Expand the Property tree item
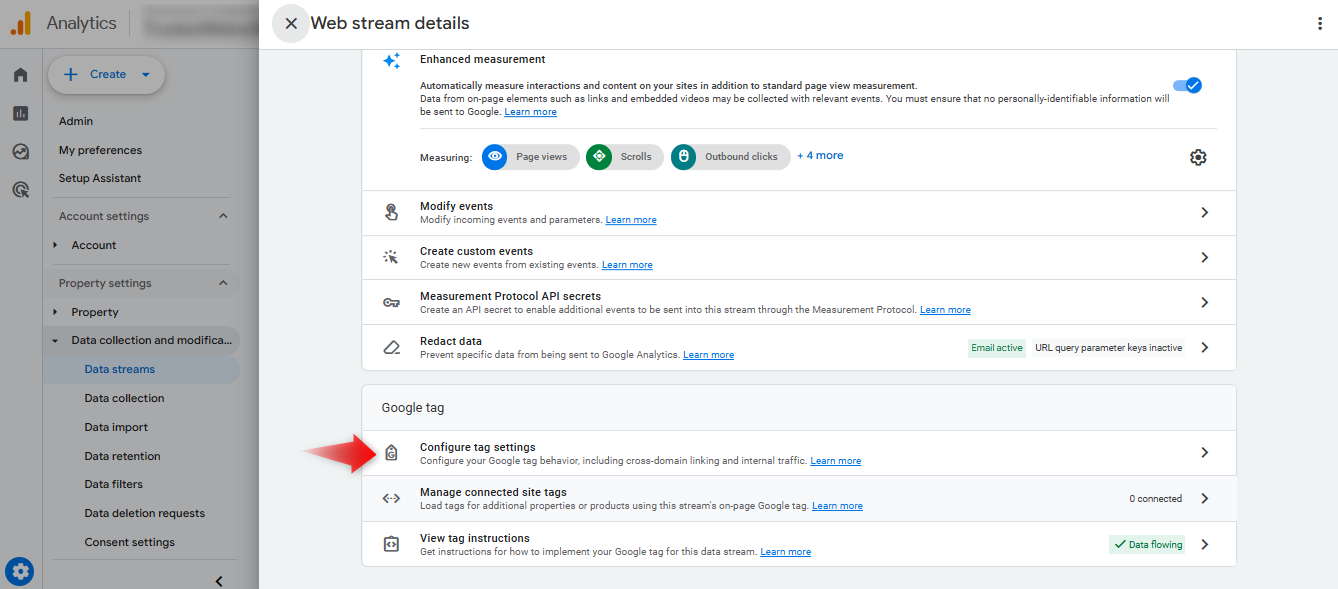 tap(56, 312)
